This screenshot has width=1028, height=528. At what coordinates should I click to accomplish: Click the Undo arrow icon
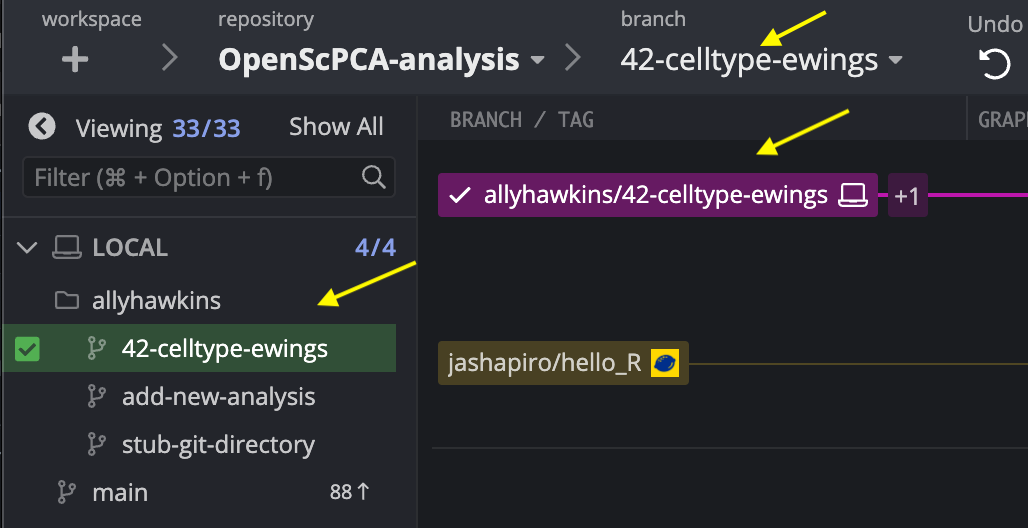[x=994, y=64]
